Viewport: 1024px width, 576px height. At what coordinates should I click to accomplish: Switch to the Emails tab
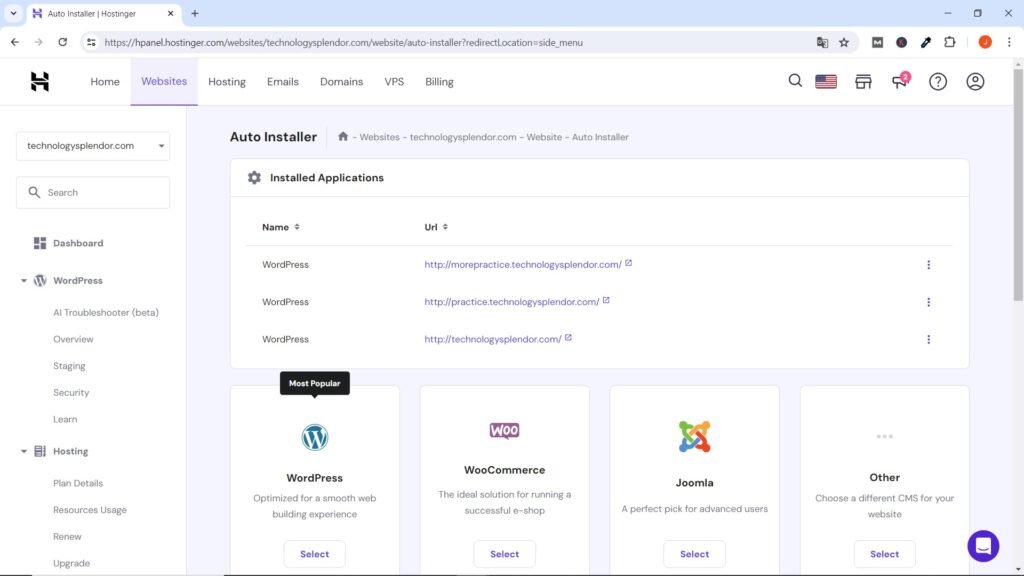[x=282, y=81]
